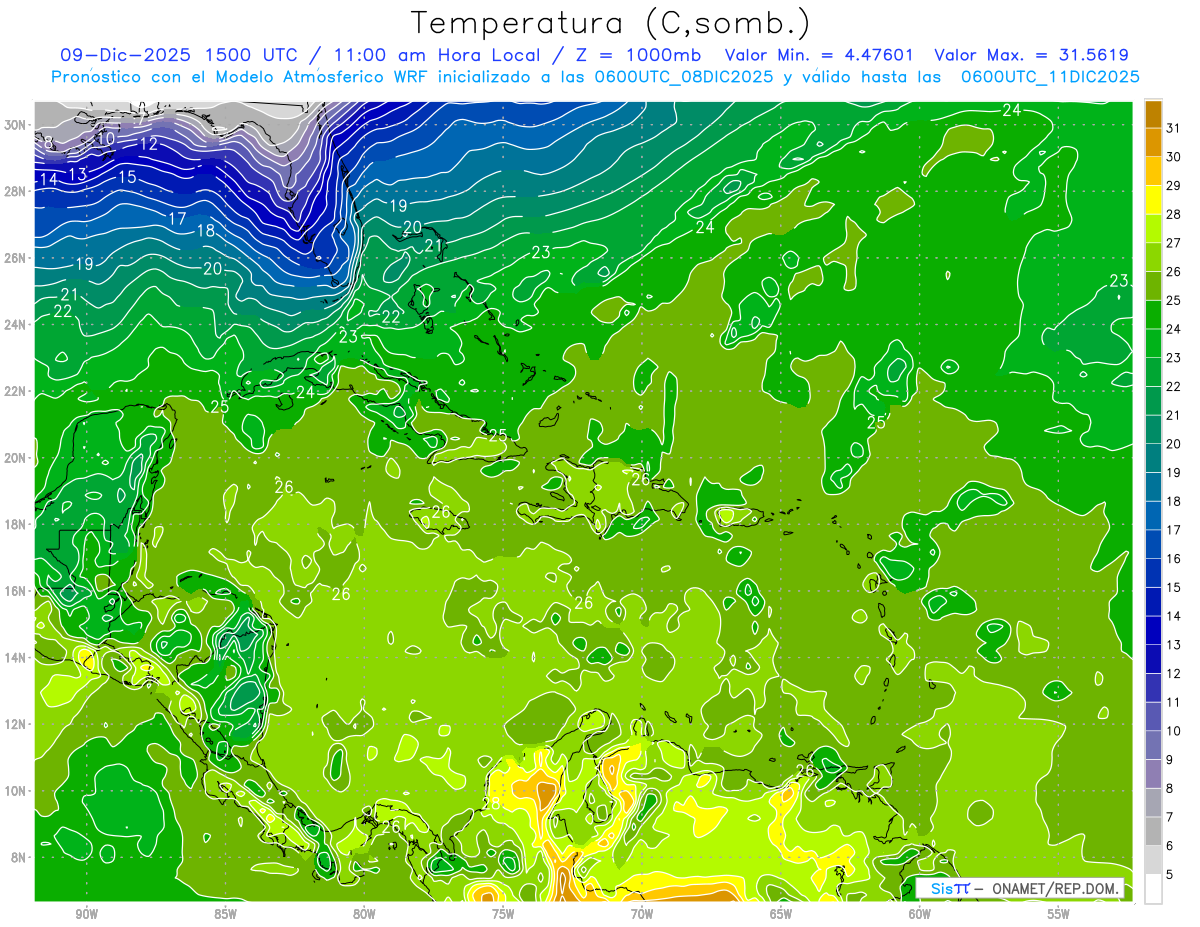Click the "22N" latitude axis label
The height and width of the screenshot is (927, 1200).
point(16,391)
